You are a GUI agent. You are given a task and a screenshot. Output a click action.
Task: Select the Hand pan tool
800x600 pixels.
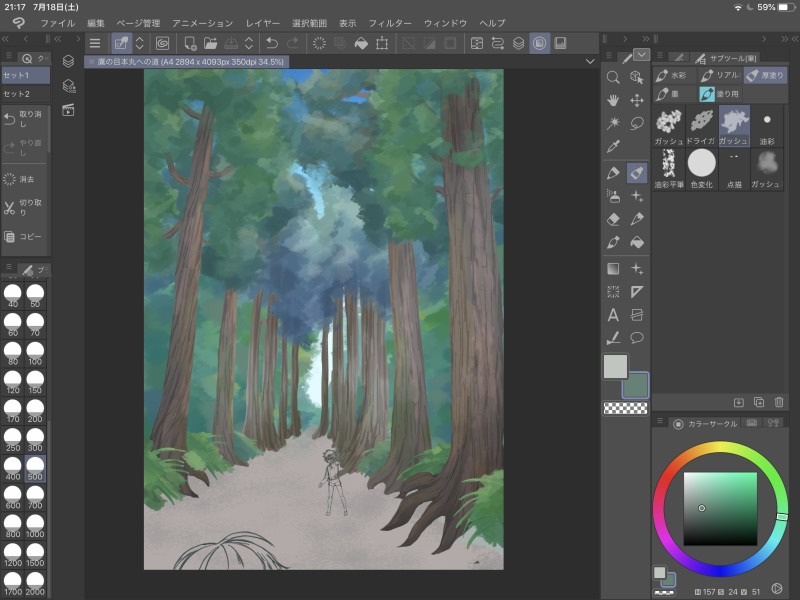point(613,100)
